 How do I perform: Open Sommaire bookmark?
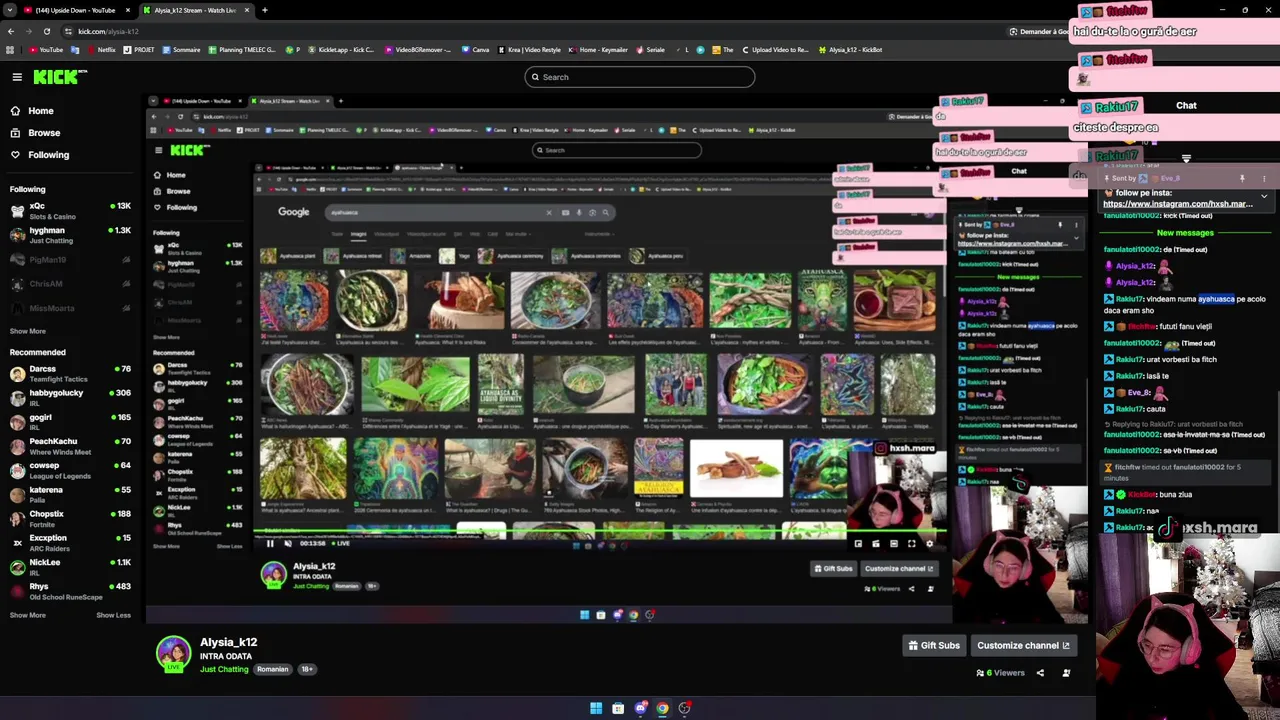coord(182,49)
